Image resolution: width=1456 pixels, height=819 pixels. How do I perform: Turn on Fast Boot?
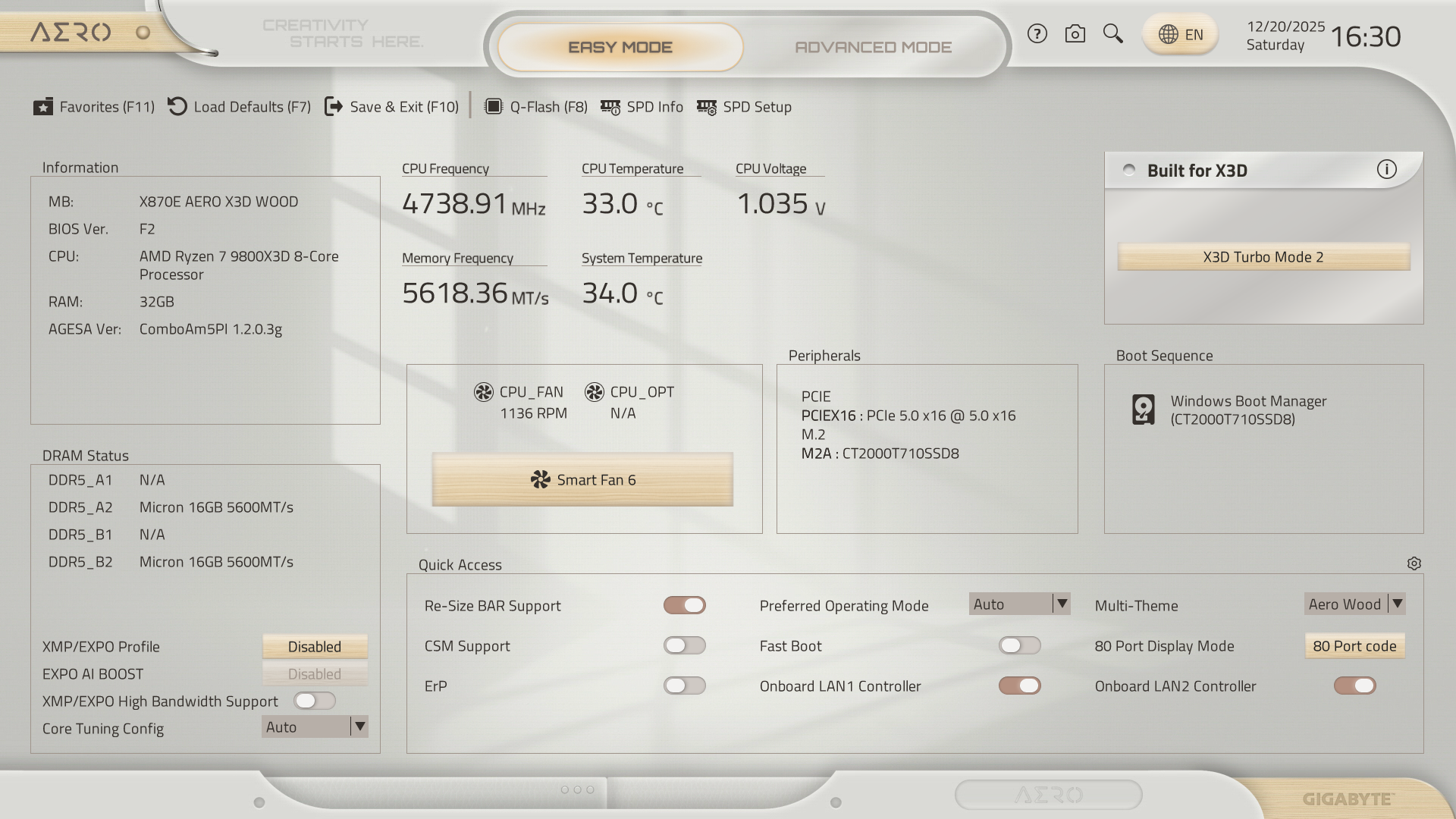click(x=1020, y=645)
